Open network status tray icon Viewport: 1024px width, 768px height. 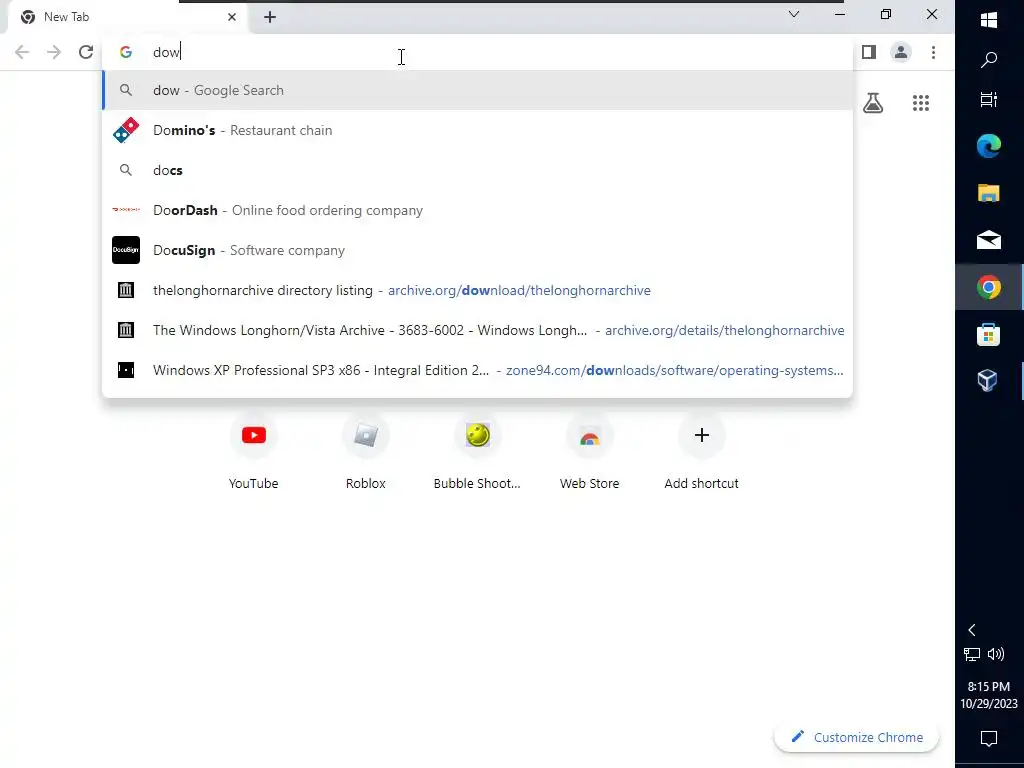coord(972,654)
